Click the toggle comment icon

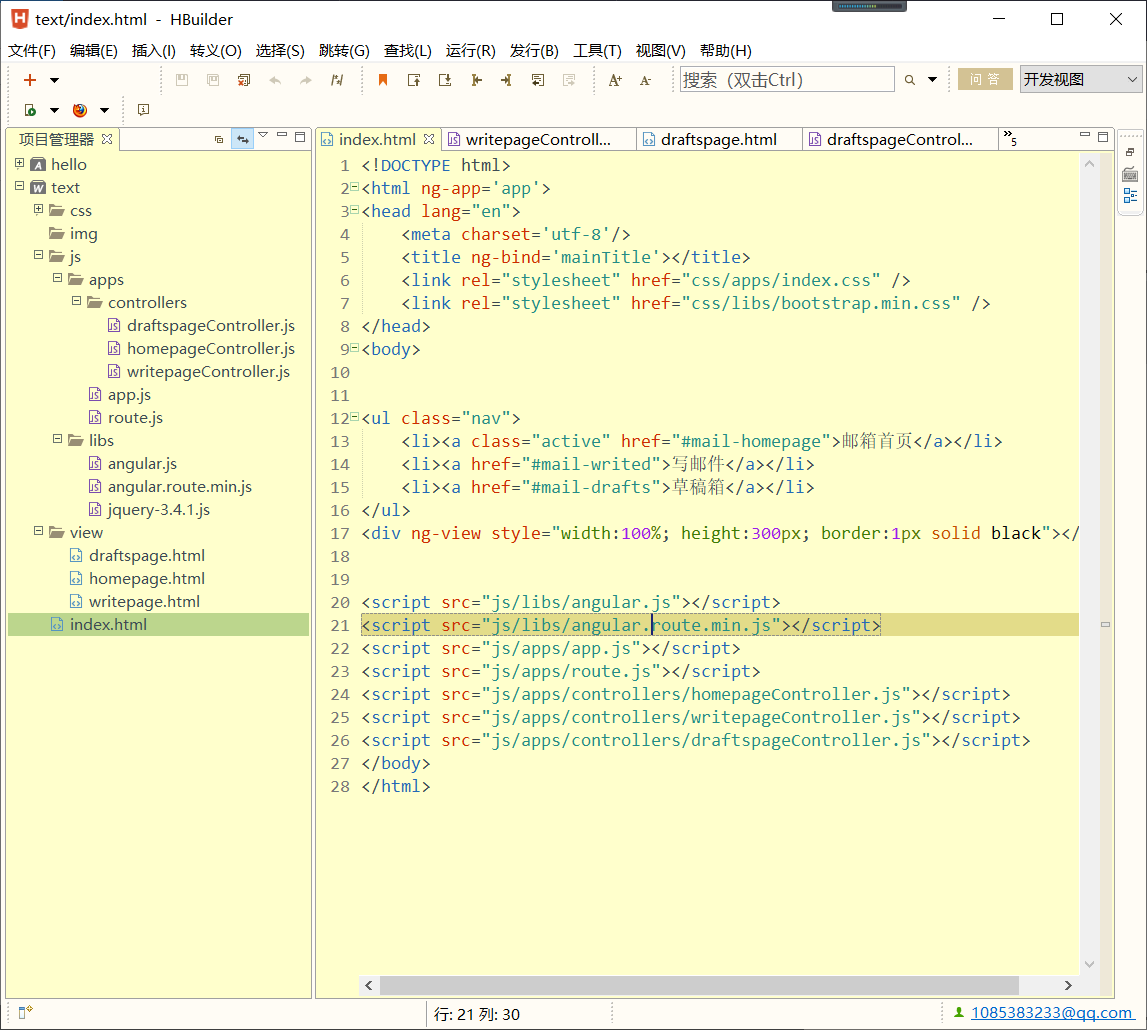[x=336, y=80]
